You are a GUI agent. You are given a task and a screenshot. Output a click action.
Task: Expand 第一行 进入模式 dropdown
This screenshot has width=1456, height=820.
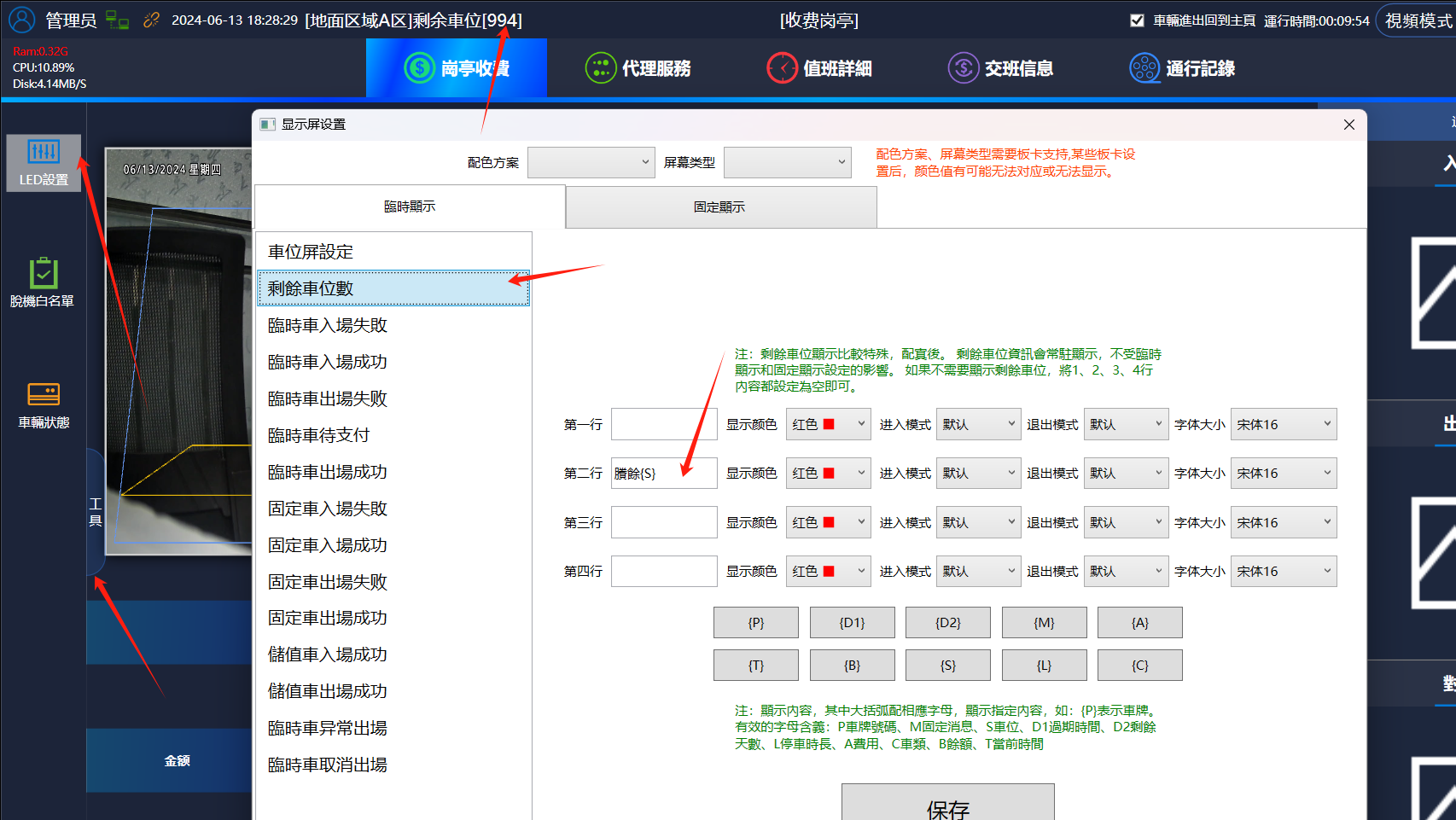point(979,424)
